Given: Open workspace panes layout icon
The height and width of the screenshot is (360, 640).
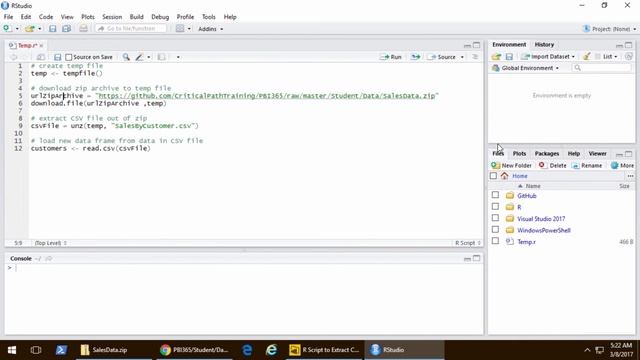Looking at the screenshot, I should click(180, 29).
